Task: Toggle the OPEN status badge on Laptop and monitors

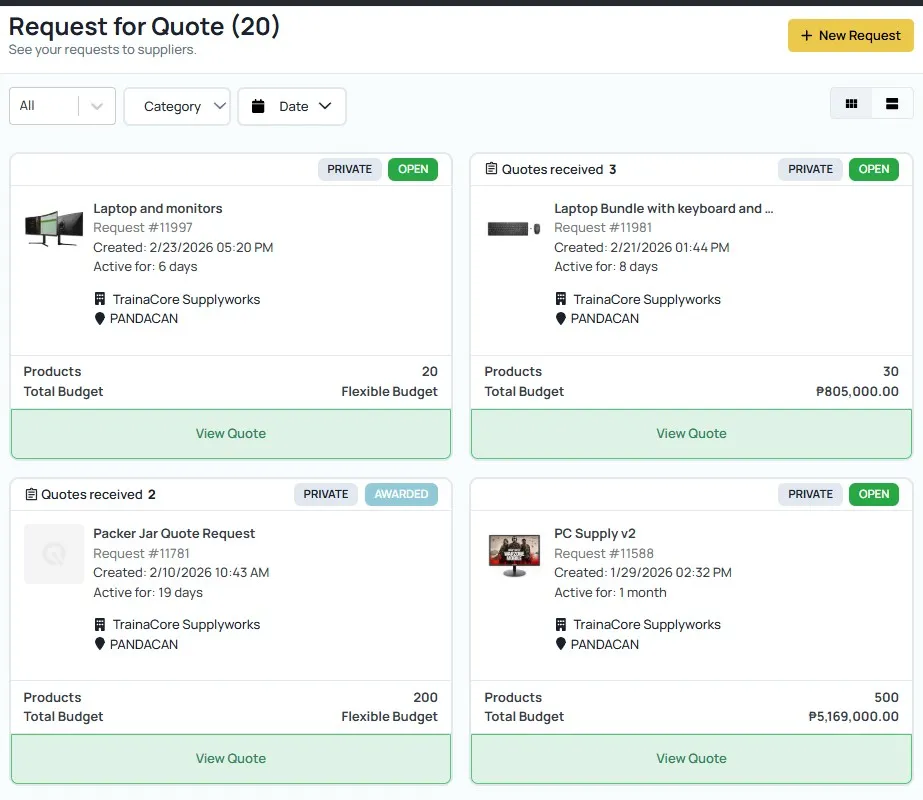Action: click(x=413, y=169)
